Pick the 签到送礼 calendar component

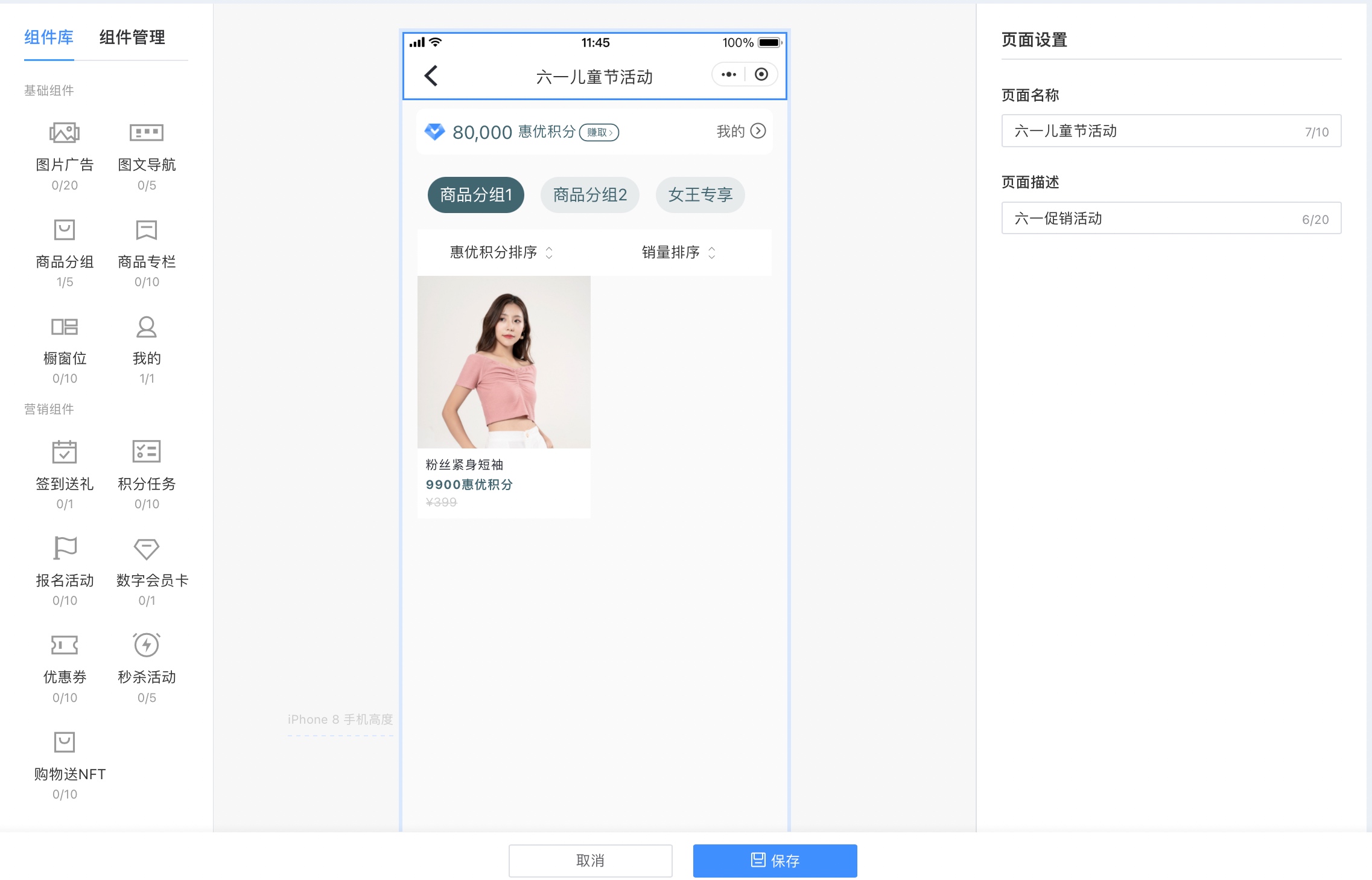point(65,452)
